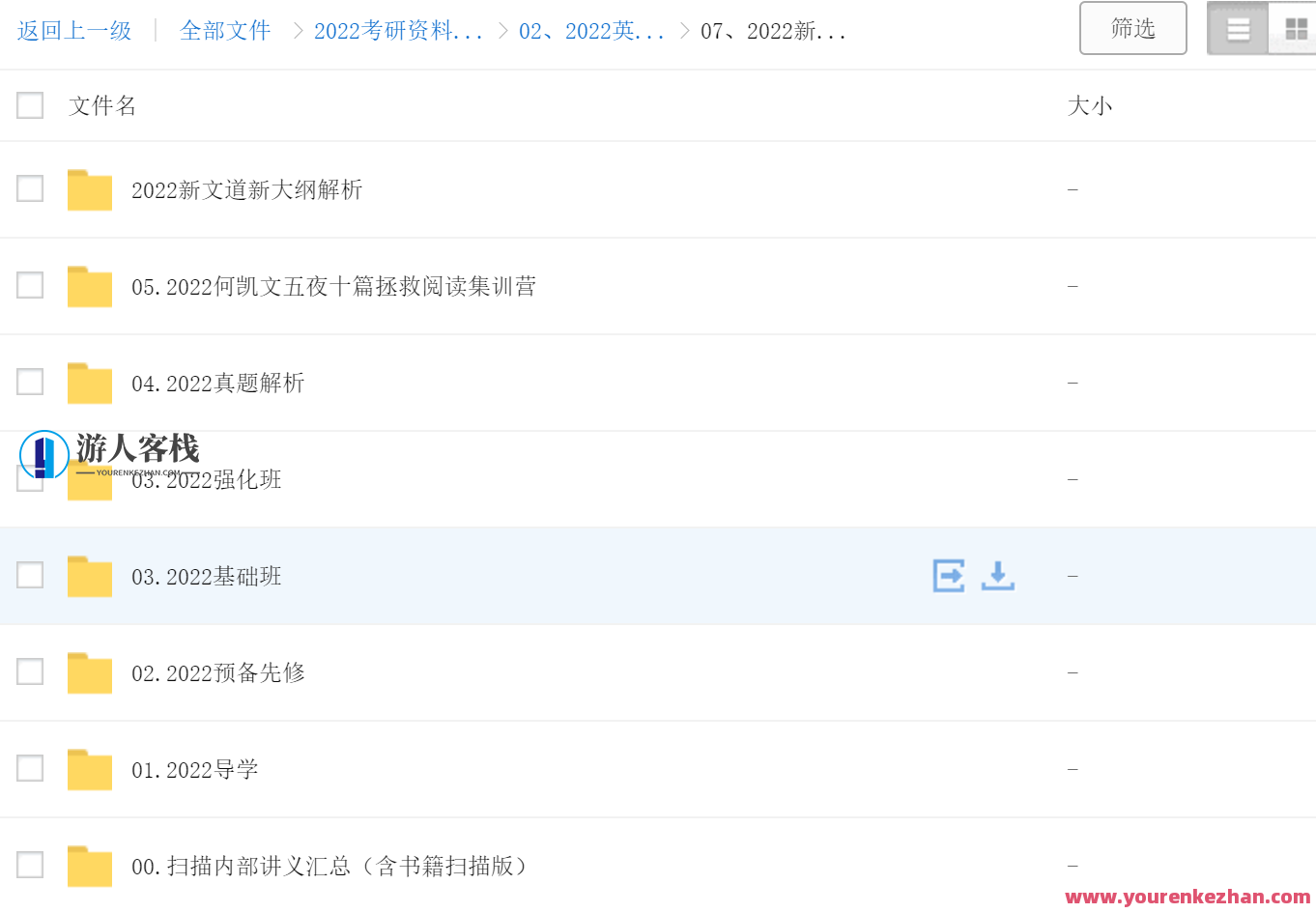
Task: Navigate to 02、2022英... breadcrumb
Action: (x=591, y=31)
